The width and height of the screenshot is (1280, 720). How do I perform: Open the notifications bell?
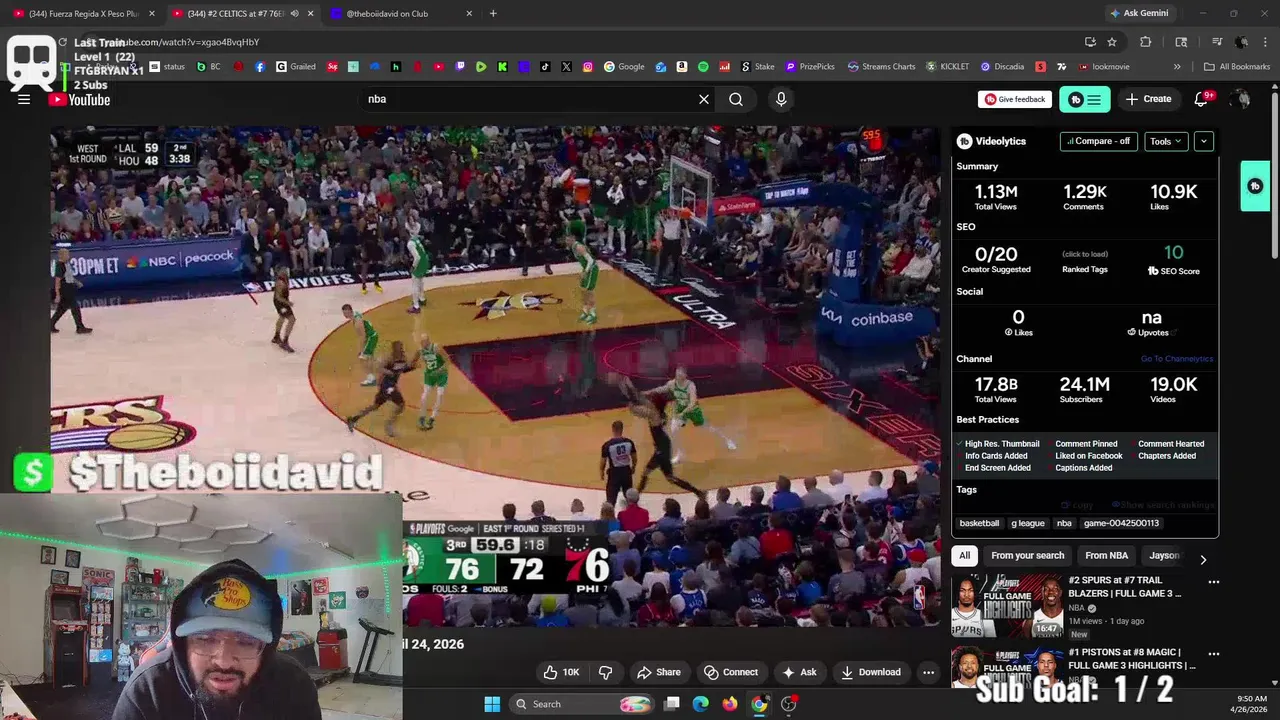1202,99
